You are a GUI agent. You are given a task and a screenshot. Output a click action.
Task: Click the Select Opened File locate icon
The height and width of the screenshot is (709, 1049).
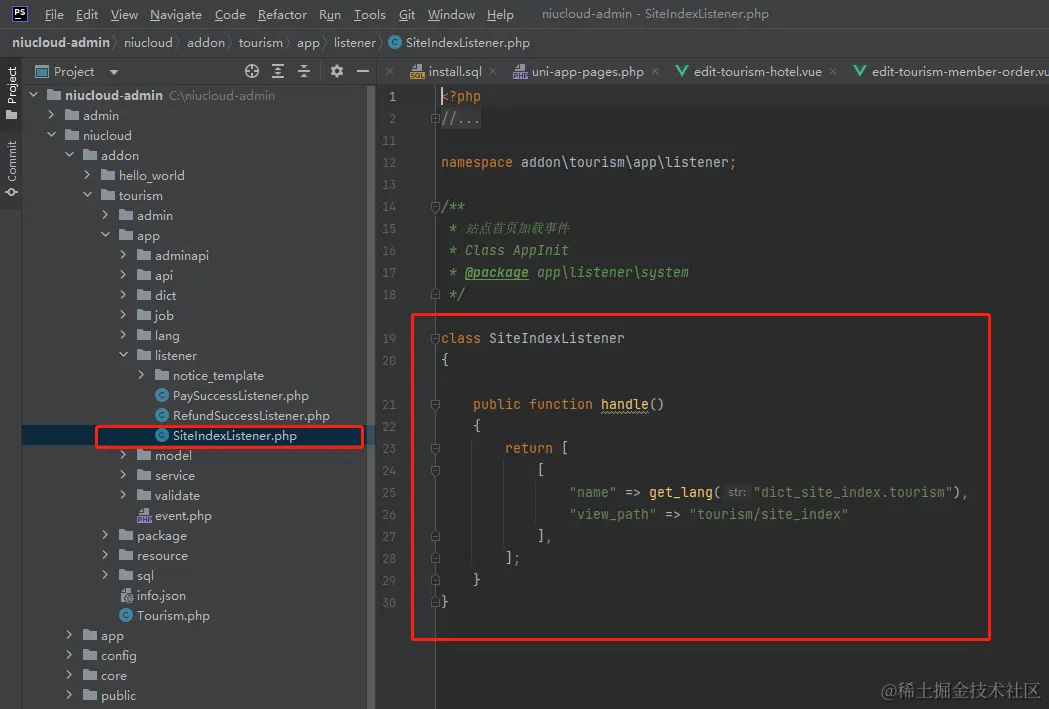[252, 71]
